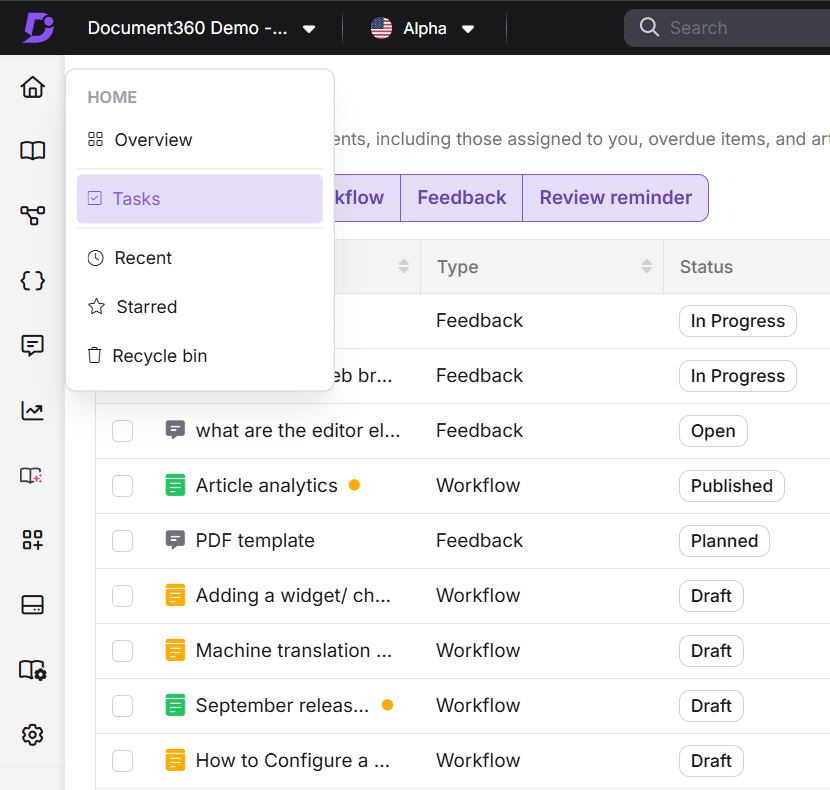Screen dimensions: 830x790
Task: Open the Categories workflow icon
Action: (x=32, y=215)
